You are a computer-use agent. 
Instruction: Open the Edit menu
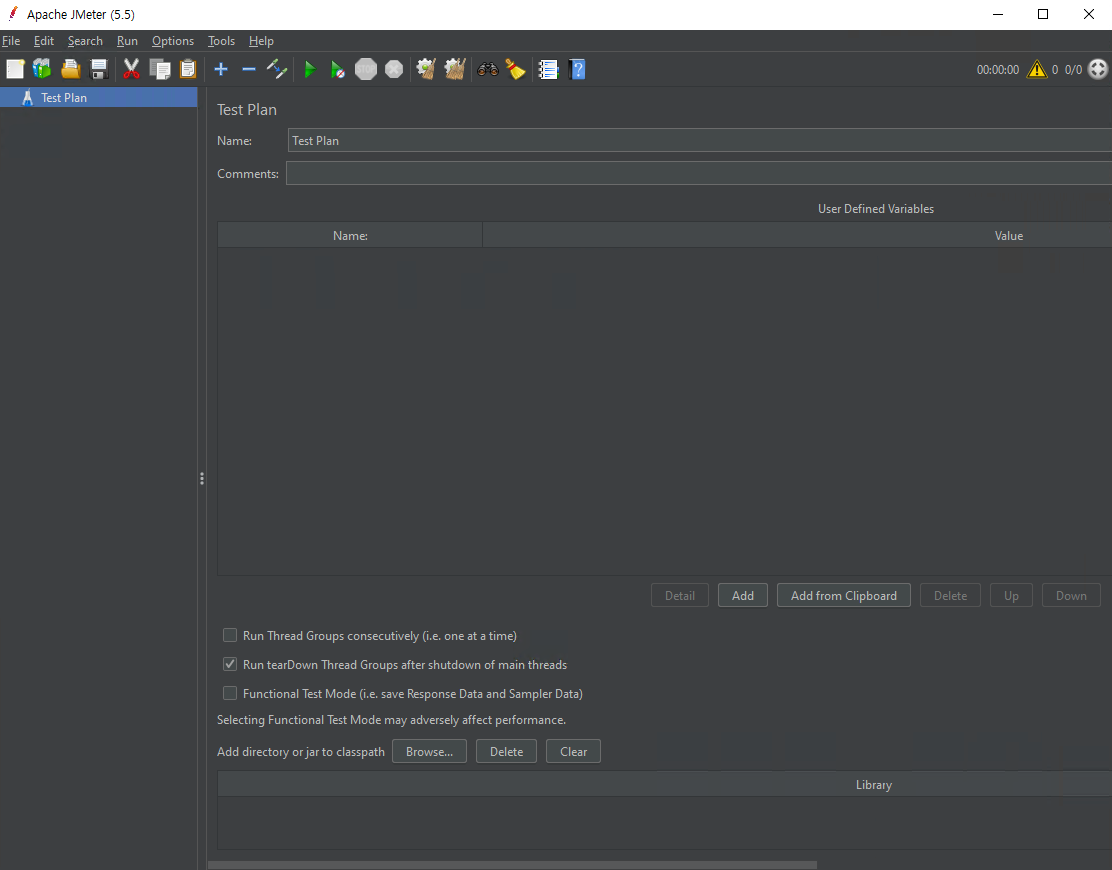coord(44,41)
